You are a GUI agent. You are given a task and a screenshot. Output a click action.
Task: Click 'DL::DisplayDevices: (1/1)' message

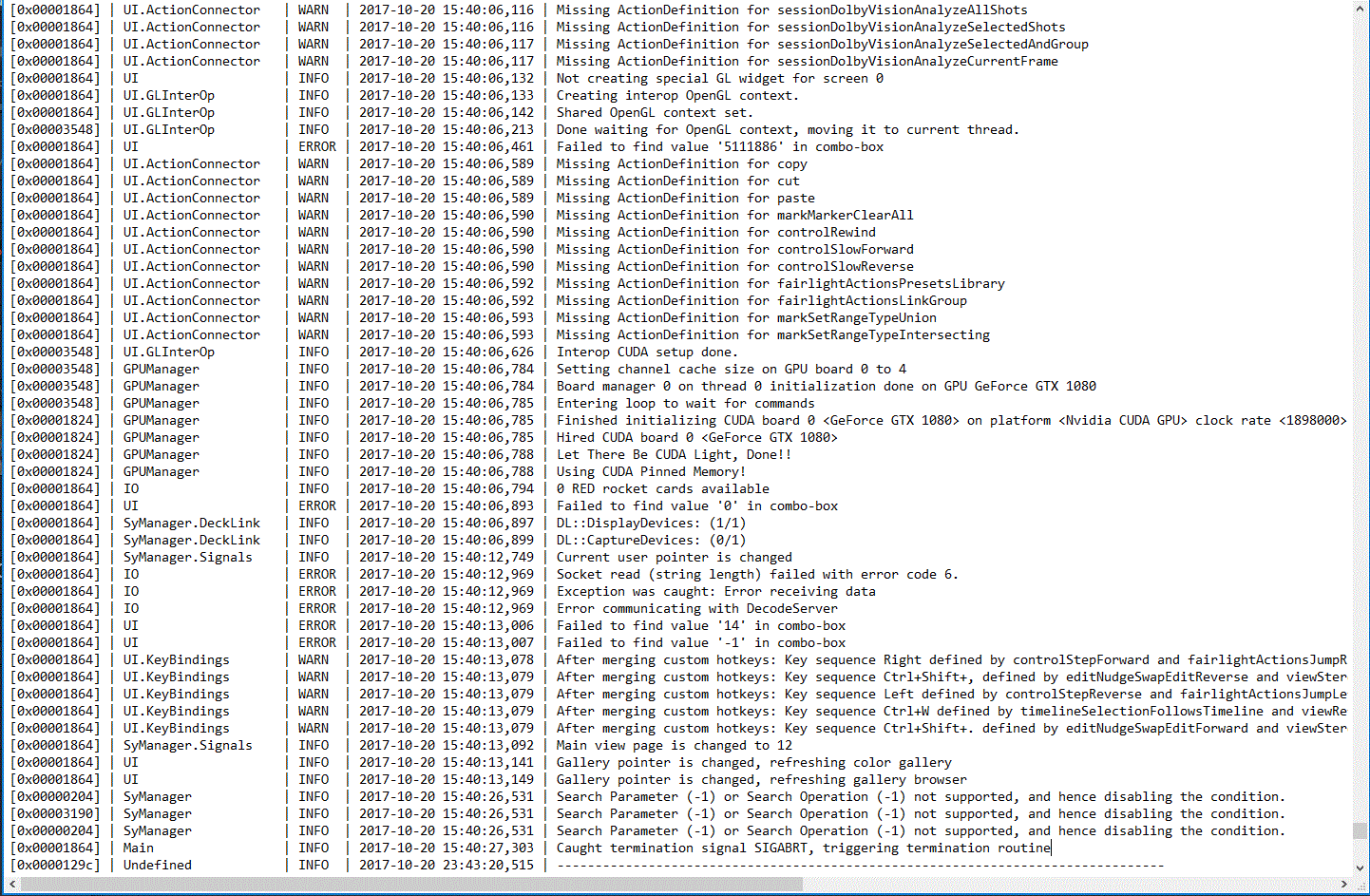tap(651, 523)
